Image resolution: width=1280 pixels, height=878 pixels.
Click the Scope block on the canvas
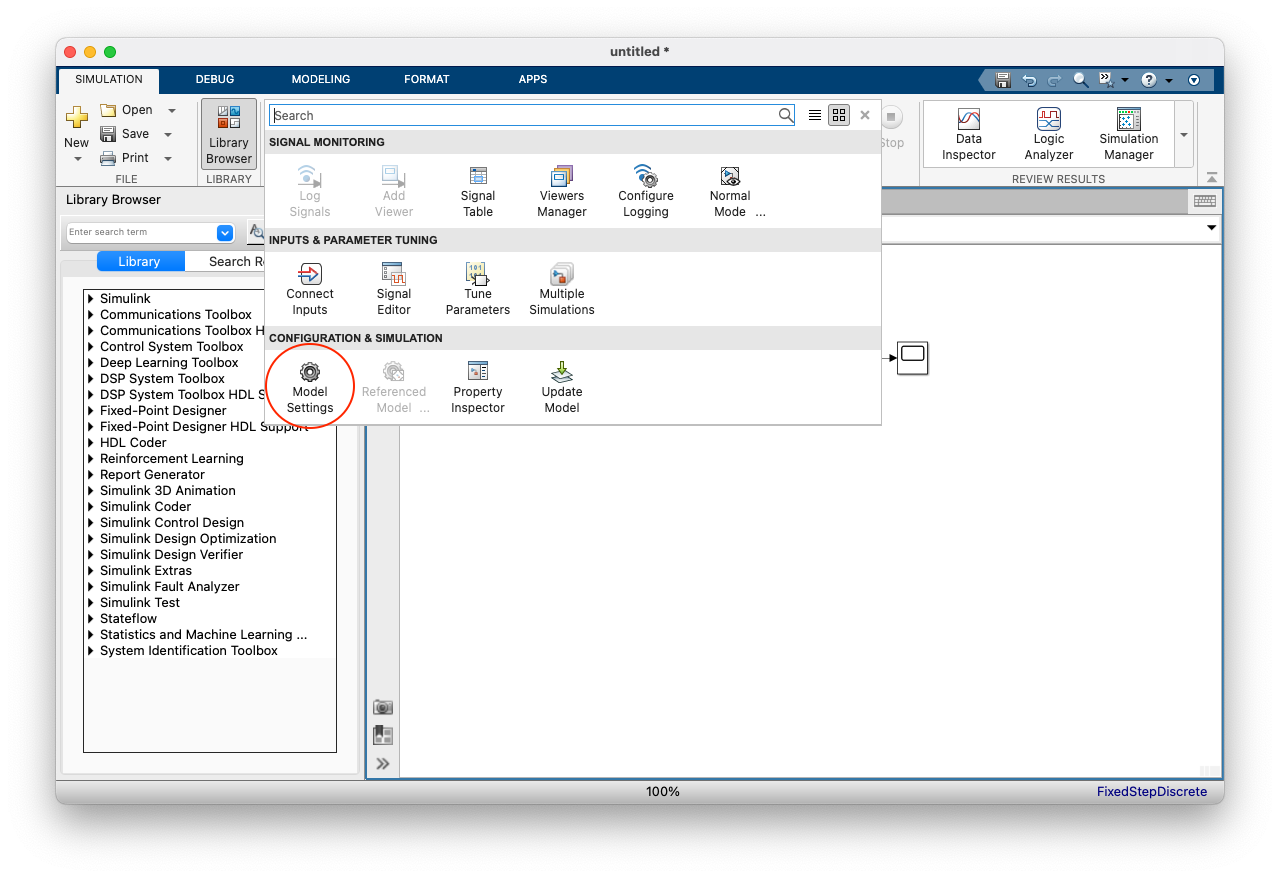pos(912,358)
